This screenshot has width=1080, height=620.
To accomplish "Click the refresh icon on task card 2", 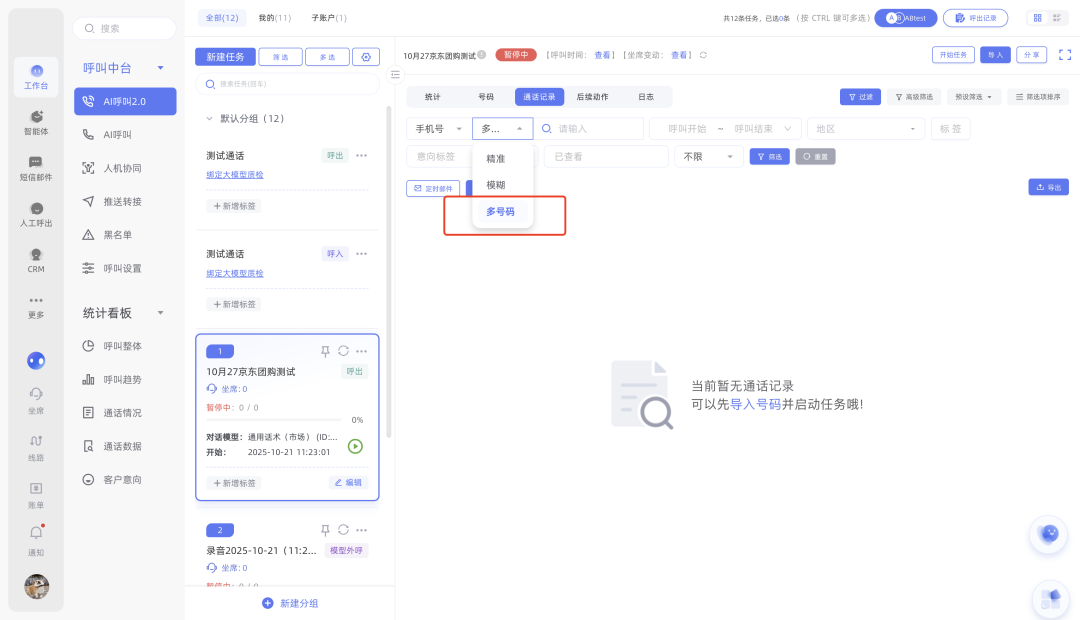I will [343, 530].
